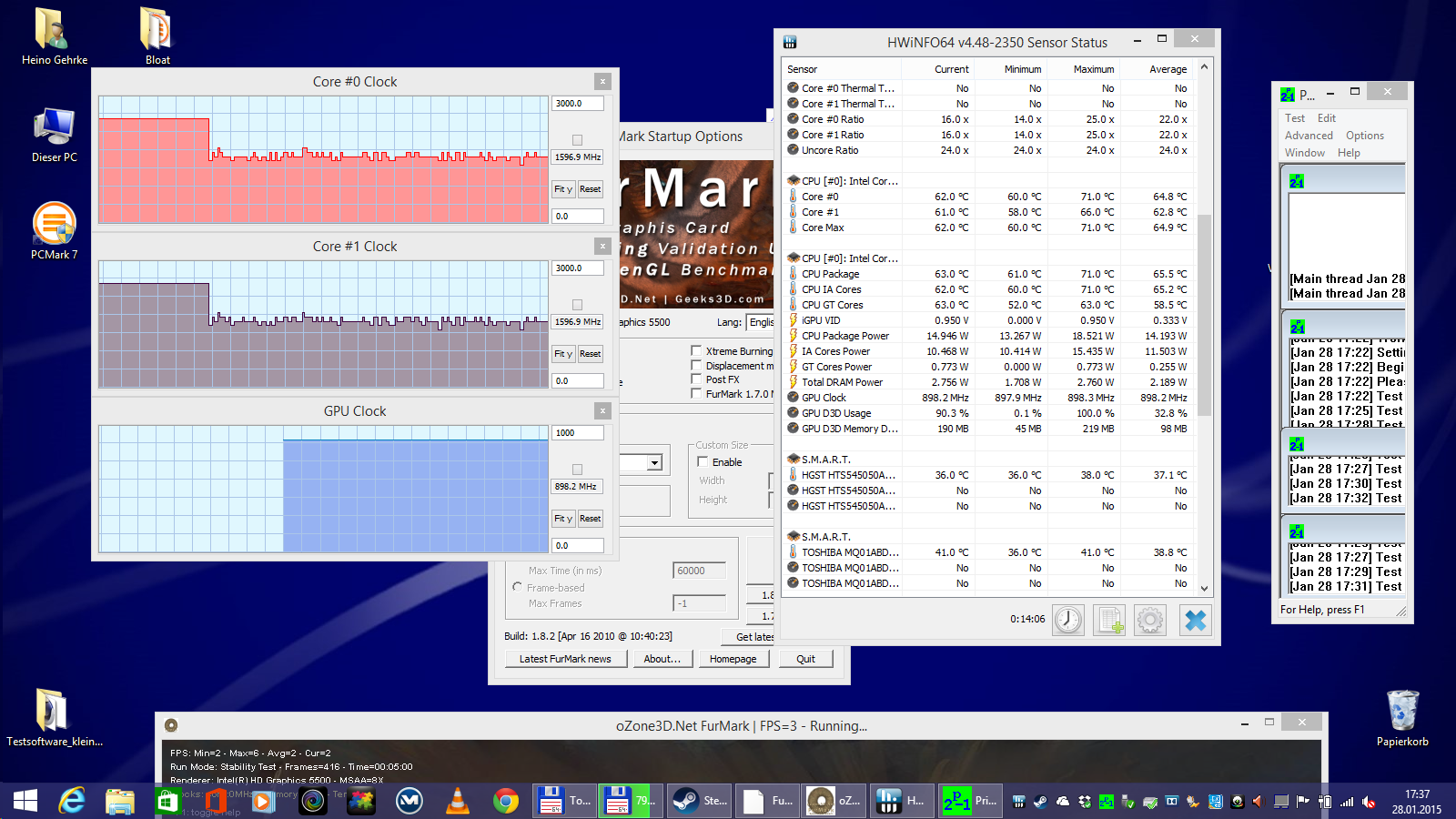Screen dimensions: 1456x819
Task: Open VLC media player from taskbar
Action: (x=458, y=801)
